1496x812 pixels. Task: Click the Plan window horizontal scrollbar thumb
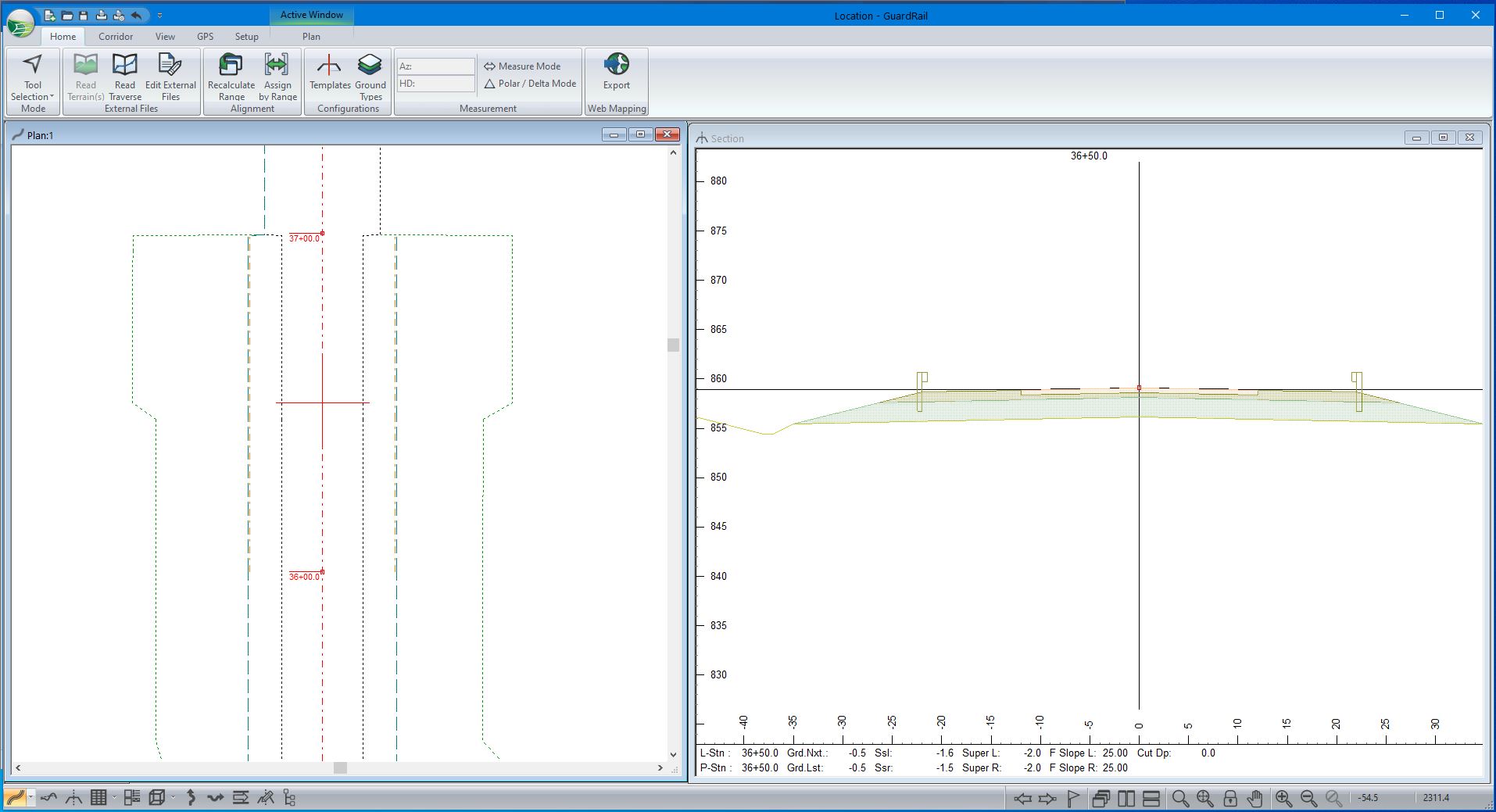(340, 768)
